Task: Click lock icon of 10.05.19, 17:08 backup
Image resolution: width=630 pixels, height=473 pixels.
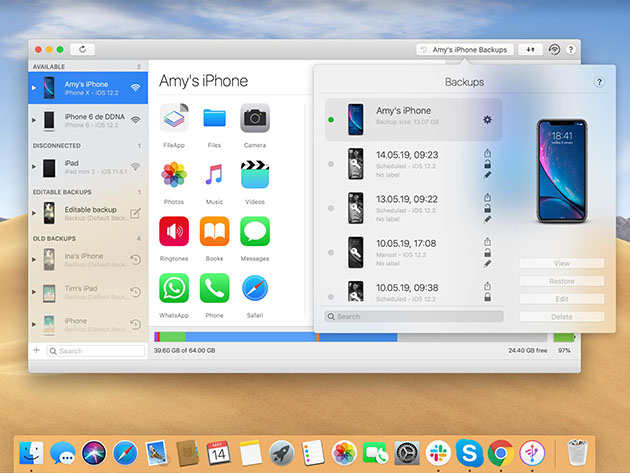Action: pyautogui.click(x=487, y=253)
